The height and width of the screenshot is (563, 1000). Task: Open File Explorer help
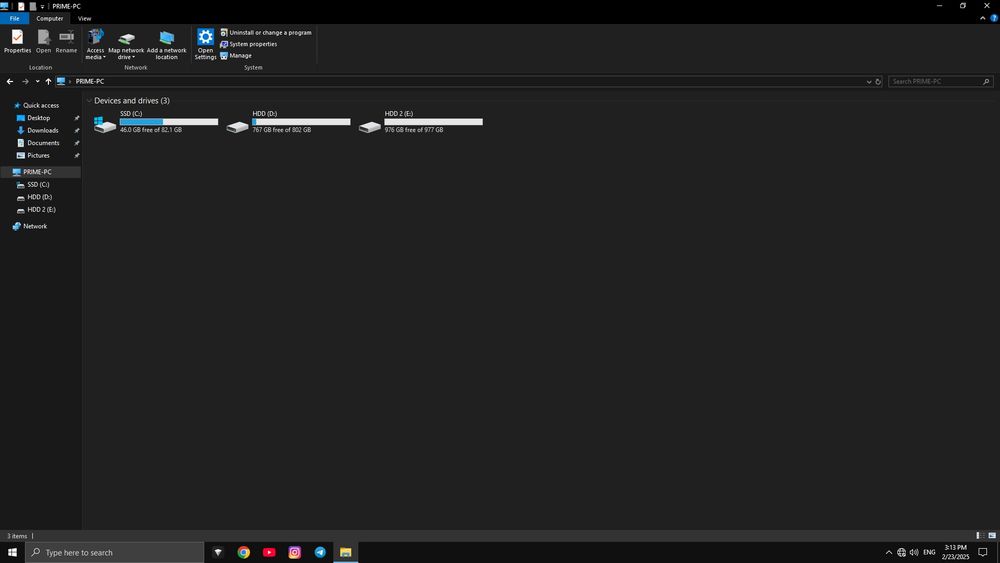994,18
